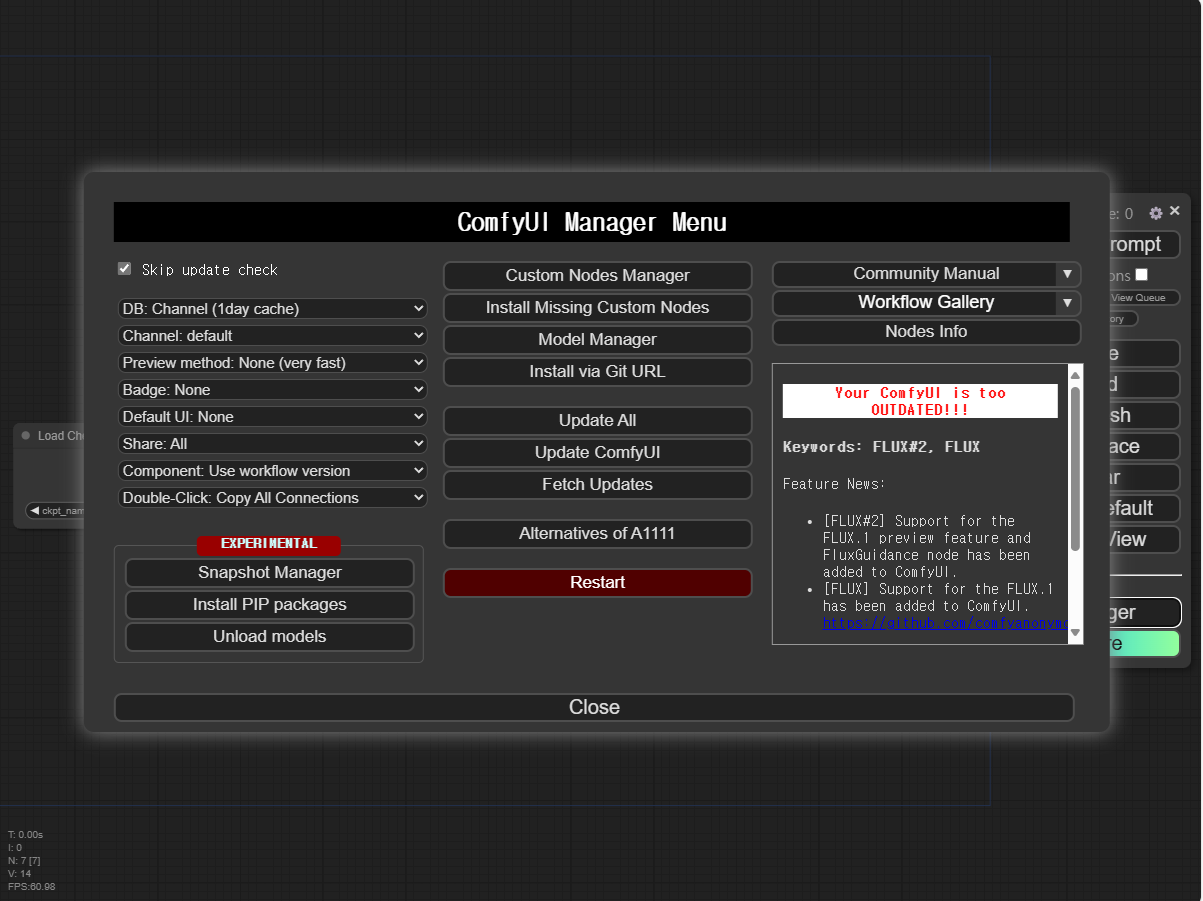
Task: Click the 'Your ComfyUI is too OUTDATED!!!' warning
Action: (919, 401)
